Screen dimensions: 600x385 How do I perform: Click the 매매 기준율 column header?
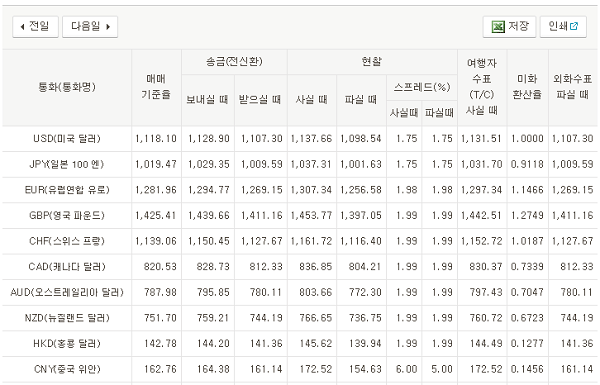pos(156,87)
